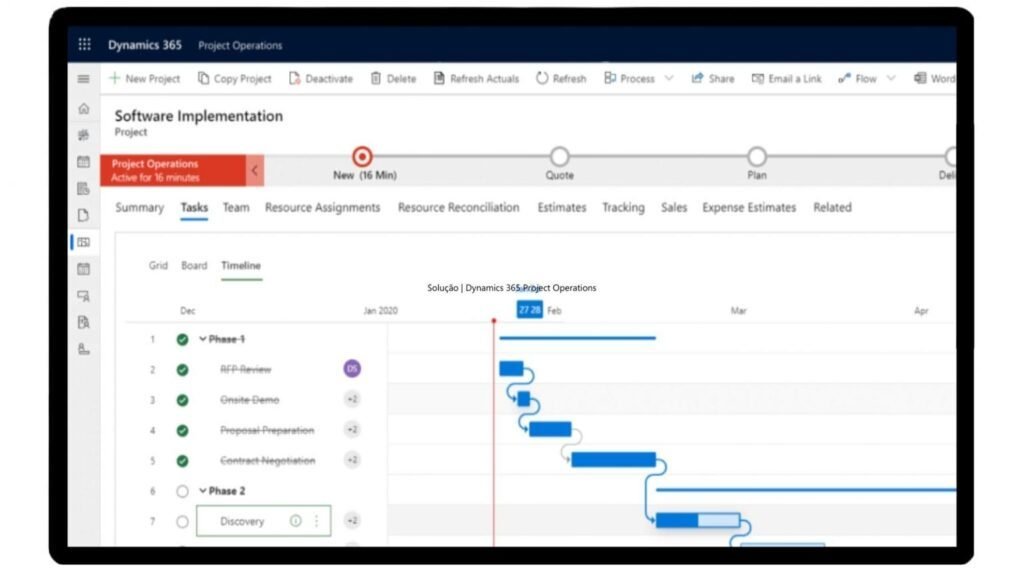Switch to Board view
Viewport: 1024px width, 575px height.
[x=194, y=265]
